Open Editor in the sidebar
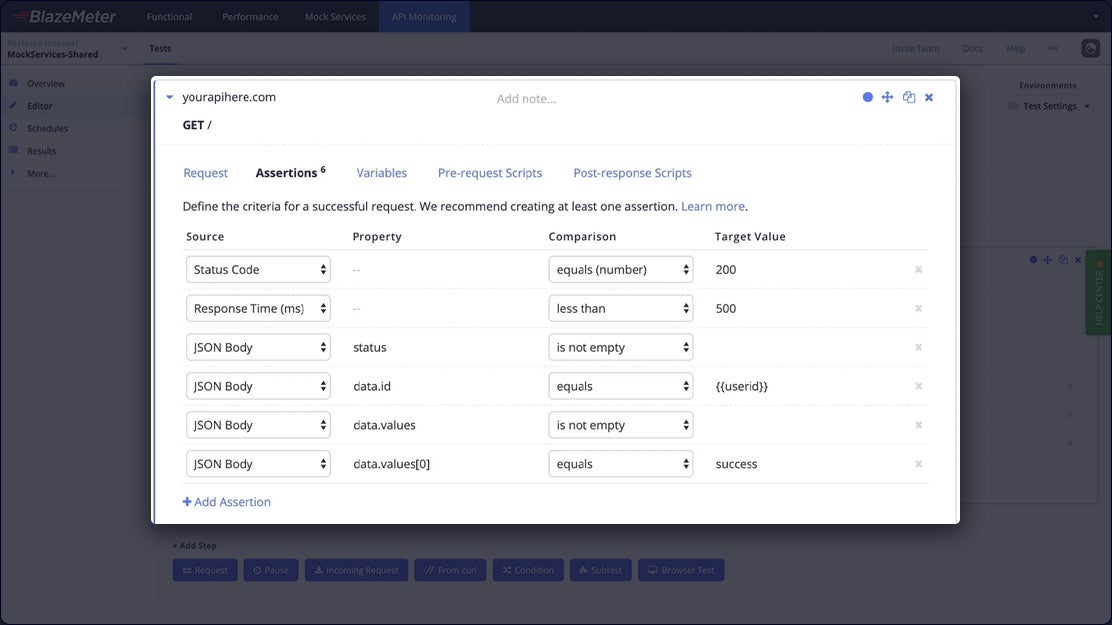This screenshot has height=625, width=1112. point(40,106)
